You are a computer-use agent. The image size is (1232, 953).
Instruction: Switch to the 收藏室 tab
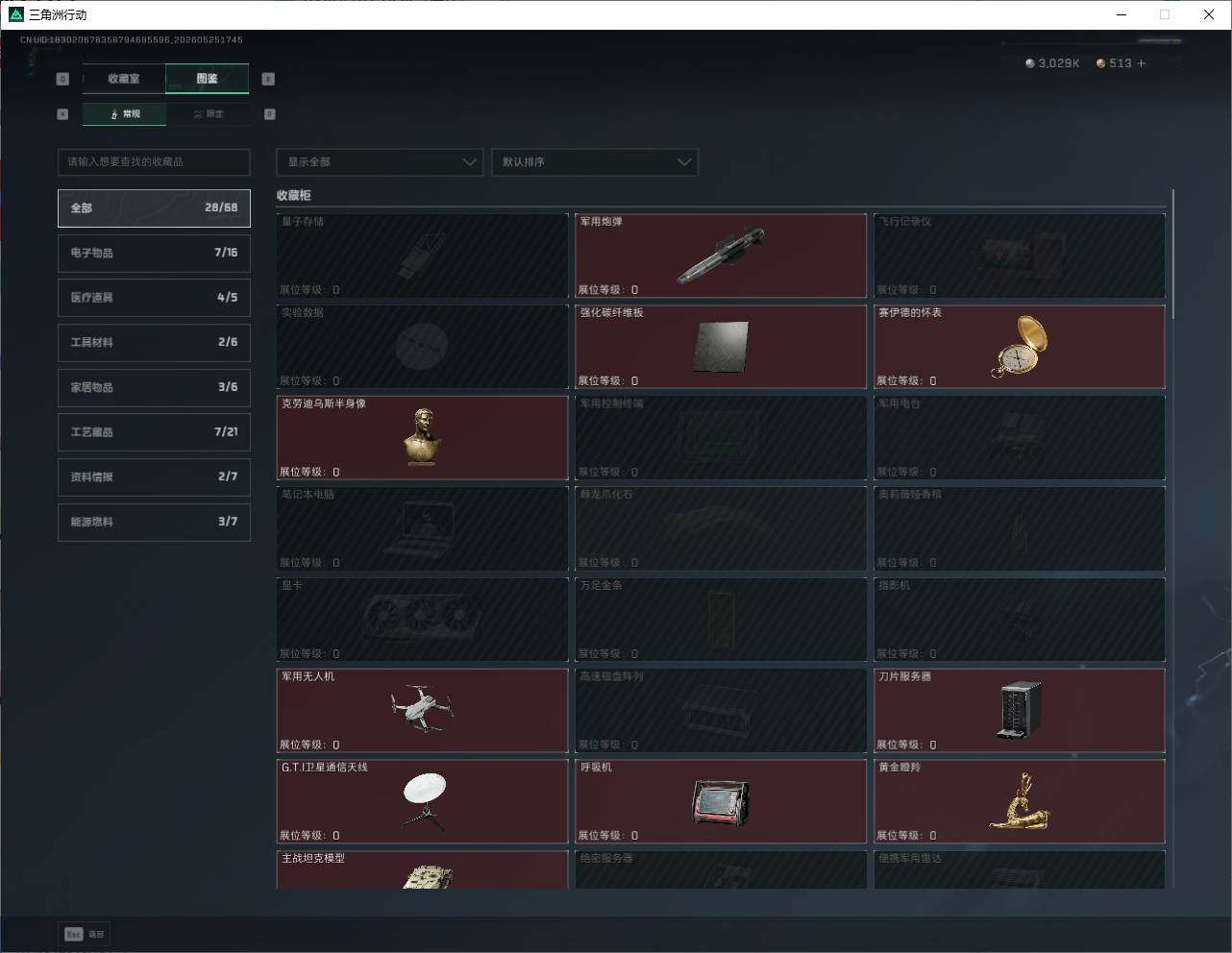point(124,79)
